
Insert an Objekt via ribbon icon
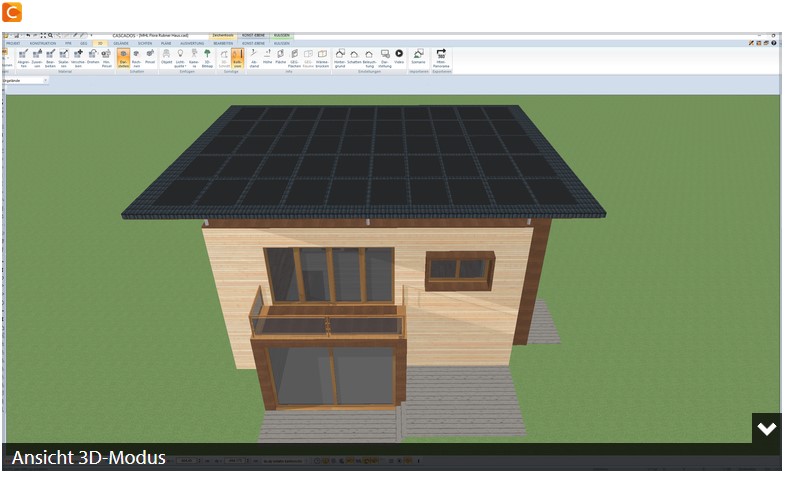tap(166, 57)
